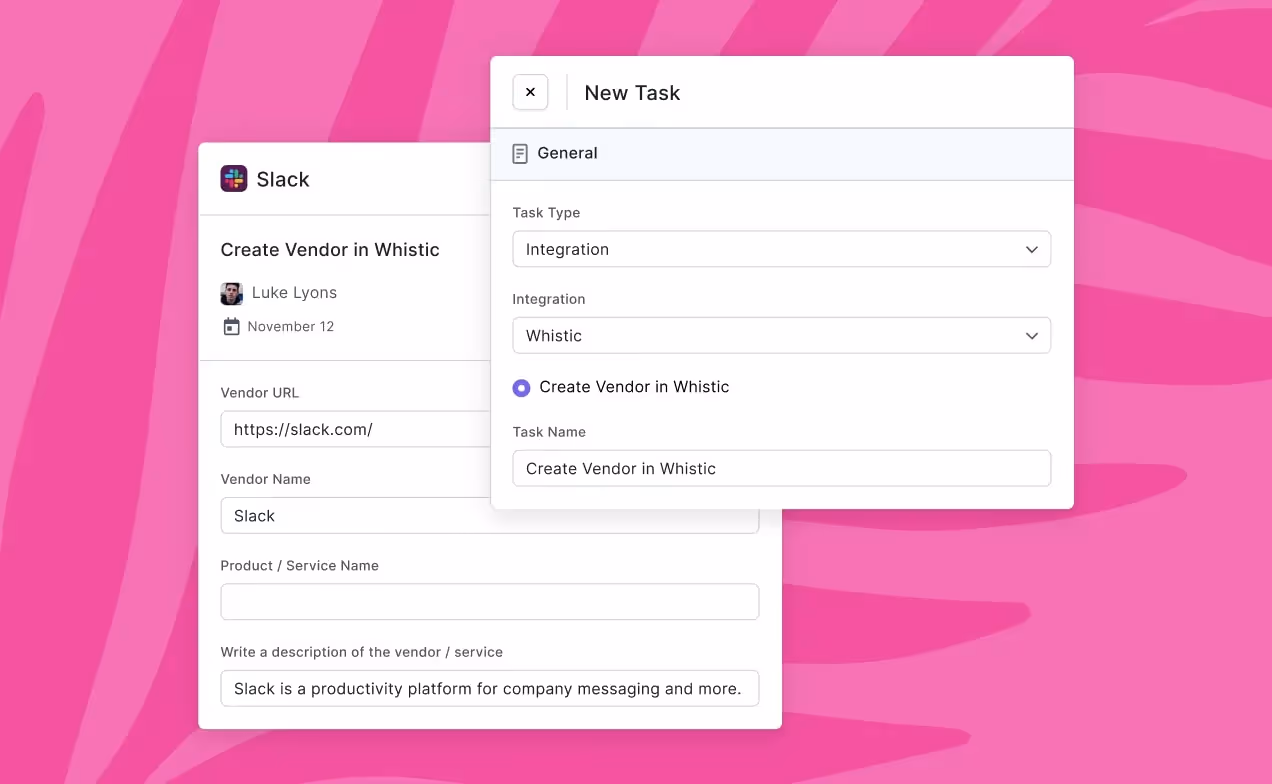The image size is (1272, 784).
Task: Open the Task Type dropdown showing Integration
Action: click(781, 249)
